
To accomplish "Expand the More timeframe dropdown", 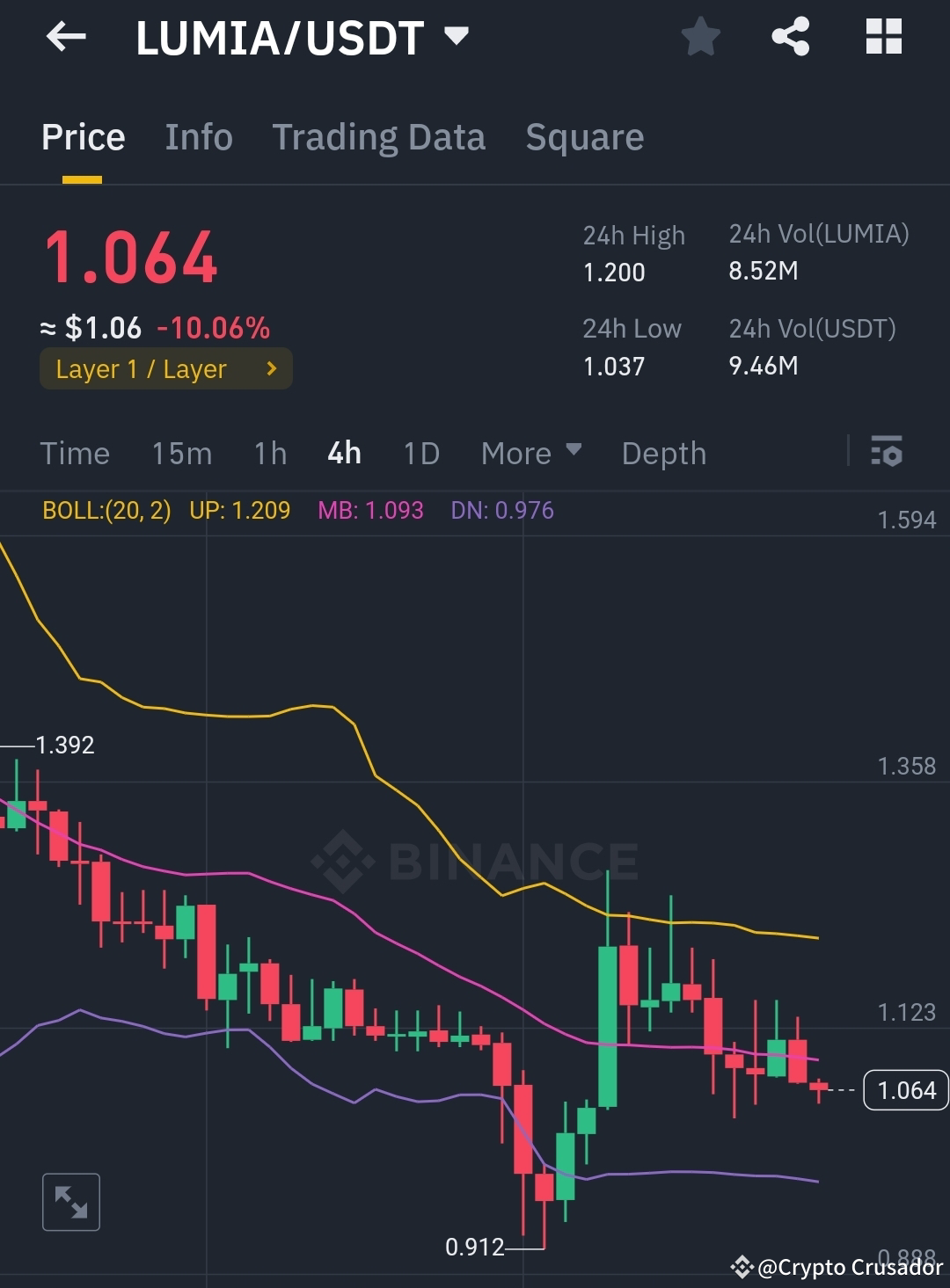I will pyautogui.click(x=530, y=453).
